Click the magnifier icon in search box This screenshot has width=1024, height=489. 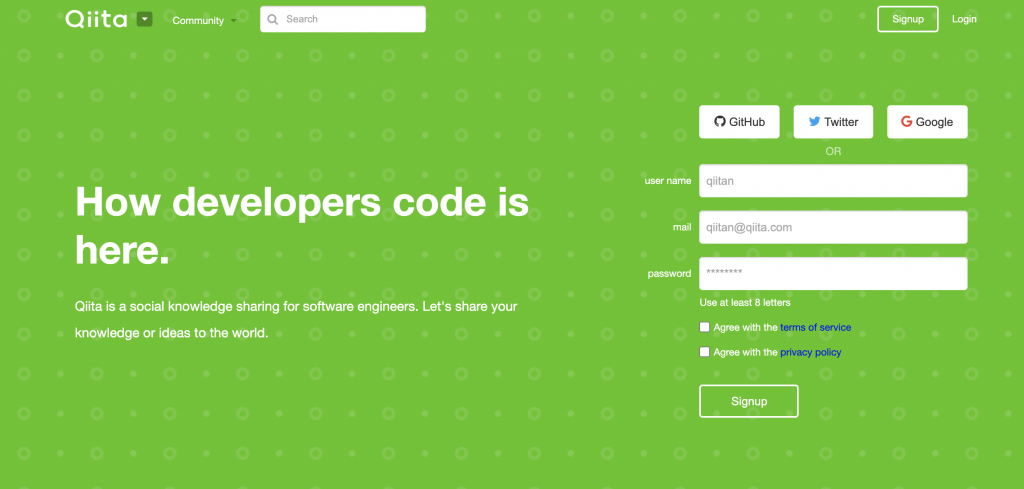pos(272,19)
